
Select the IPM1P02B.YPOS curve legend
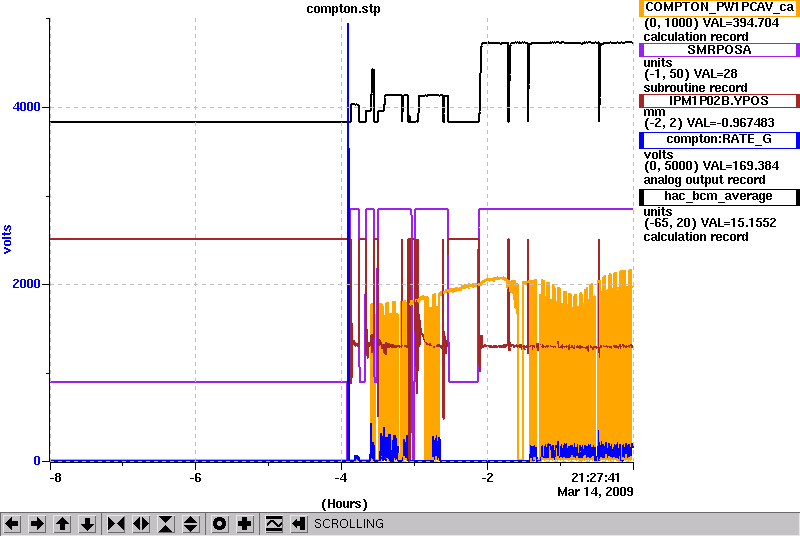tap(719, 101)
